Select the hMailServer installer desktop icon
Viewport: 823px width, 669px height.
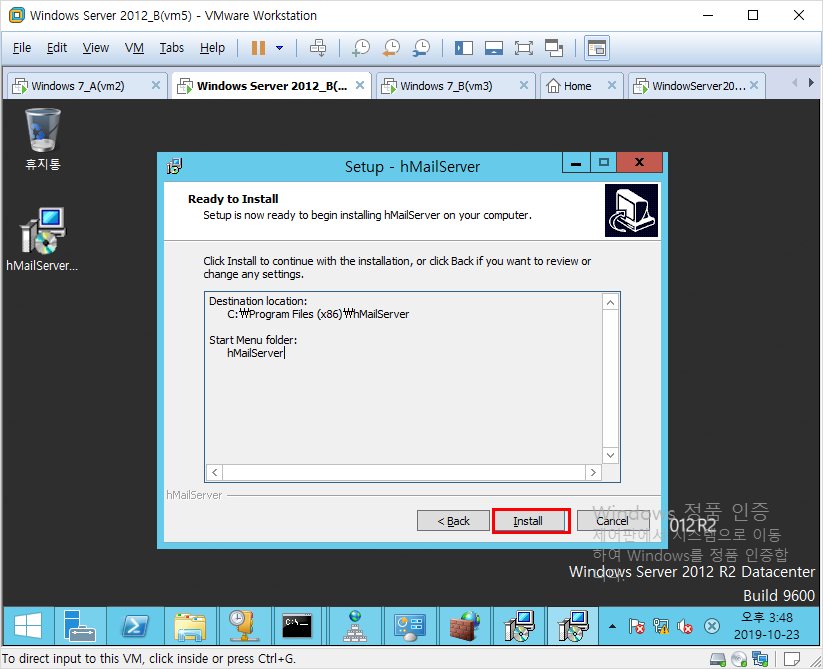(x=42, y=239)
